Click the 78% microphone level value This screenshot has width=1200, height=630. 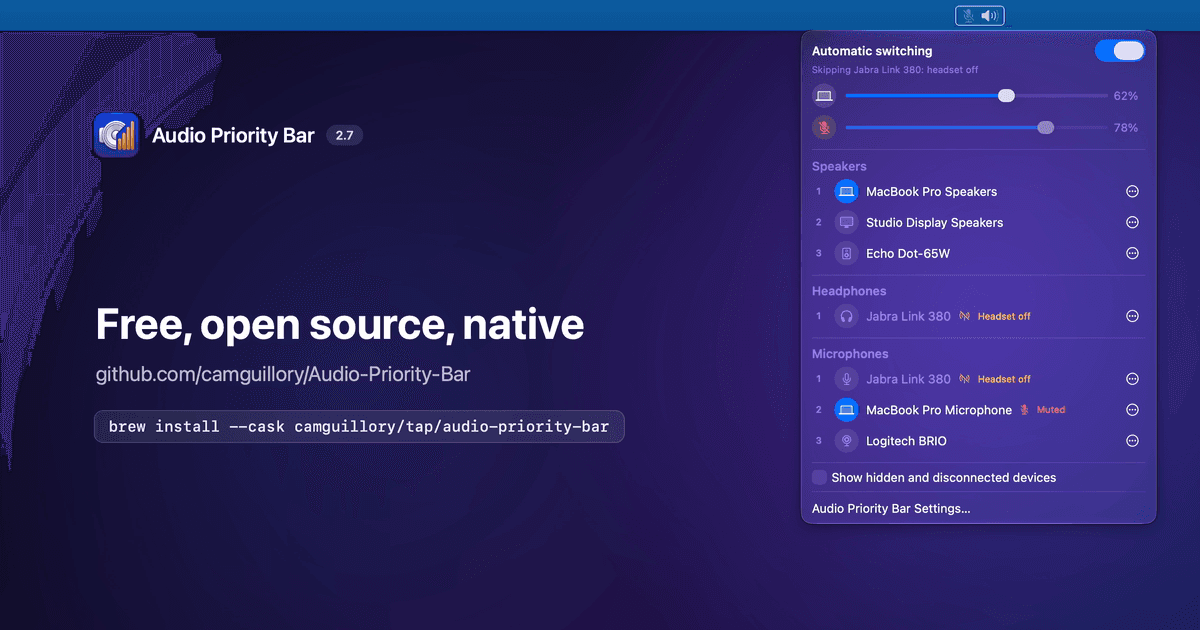tap(1126, 128)
